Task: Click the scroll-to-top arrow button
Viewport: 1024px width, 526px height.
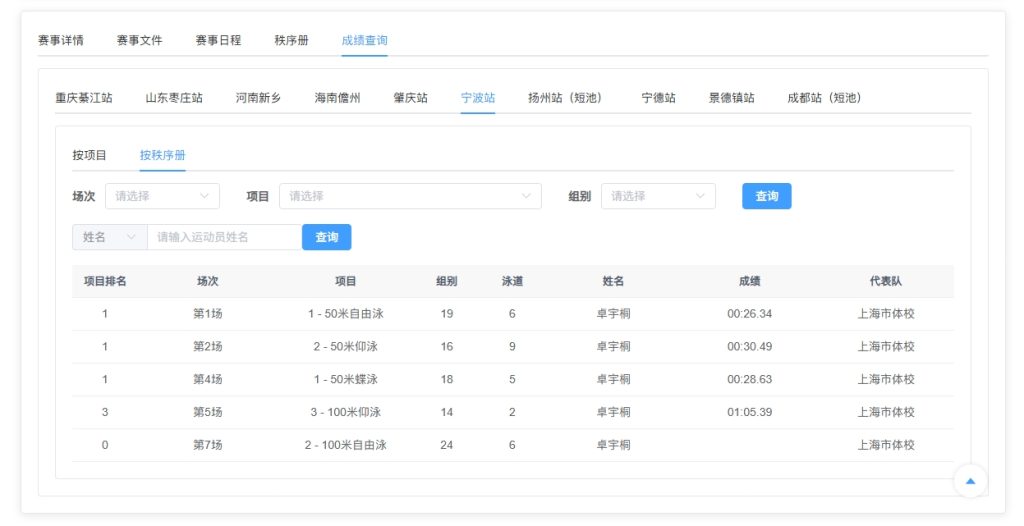Action: coord(969,481)
